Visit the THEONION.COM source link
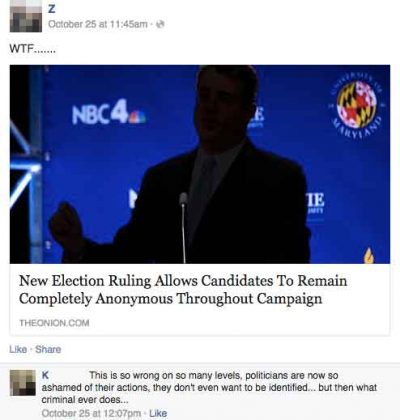Viewport: 400px width, 420px height. (54, 323)
